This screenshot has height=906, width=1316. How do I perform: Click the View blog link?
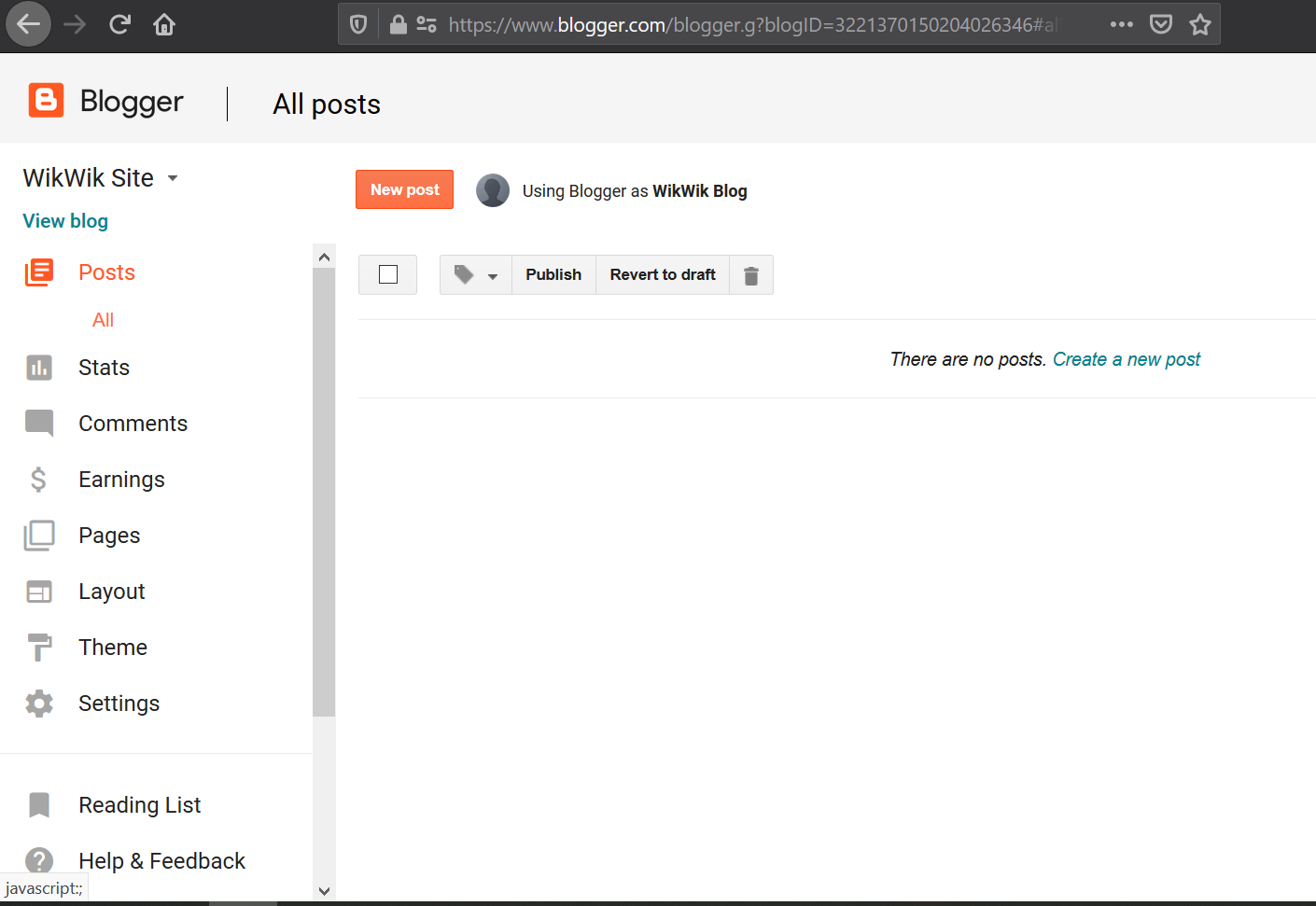point(65,221)
